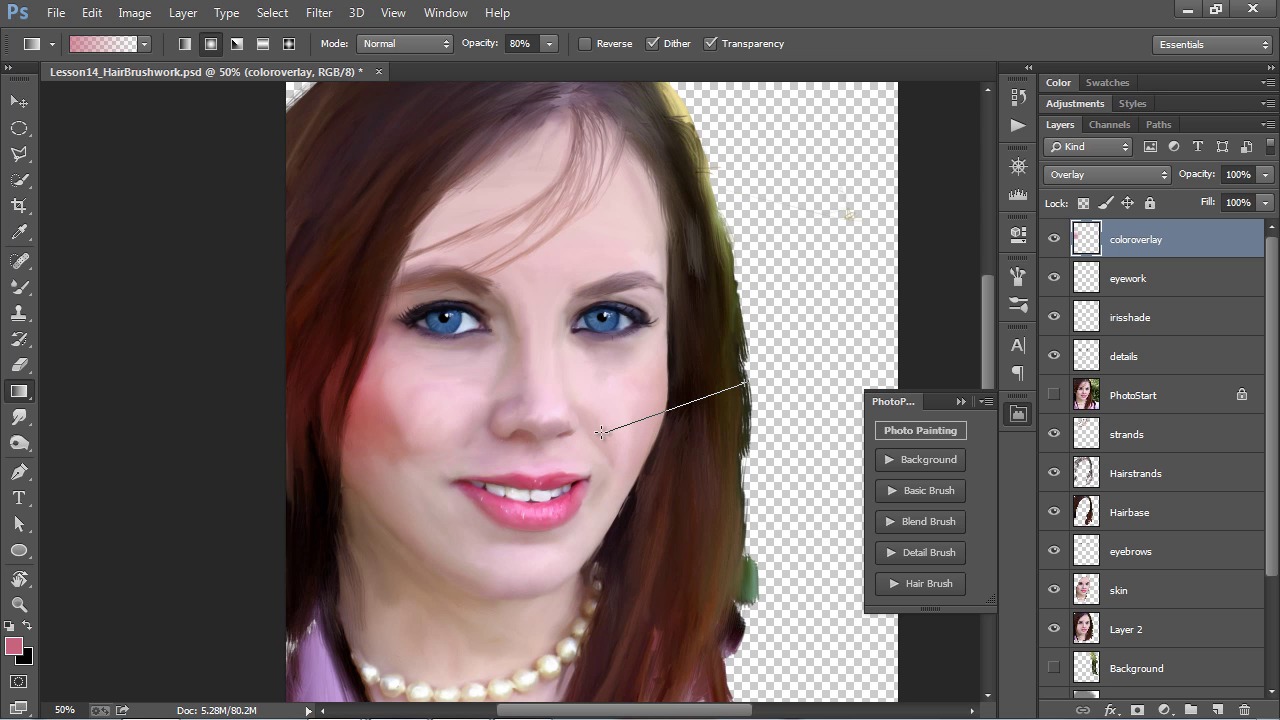This screenshot has height=720, width=1280.
Task: Create a new layer
Action: coord(1217,710)
